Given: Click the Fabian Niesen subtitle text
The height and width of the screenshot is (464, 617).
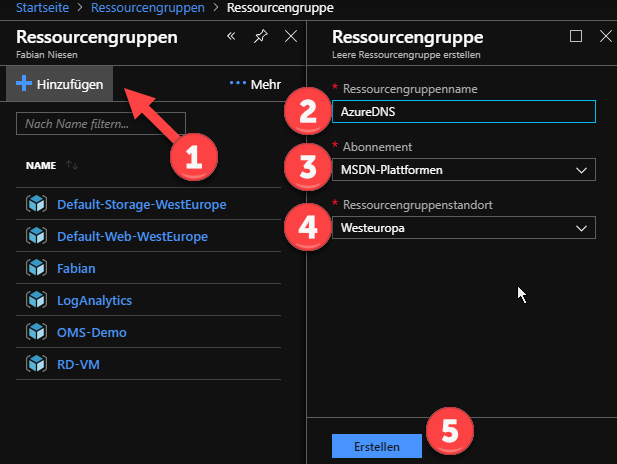Looking at the screenshot, I should pos(47,55).
